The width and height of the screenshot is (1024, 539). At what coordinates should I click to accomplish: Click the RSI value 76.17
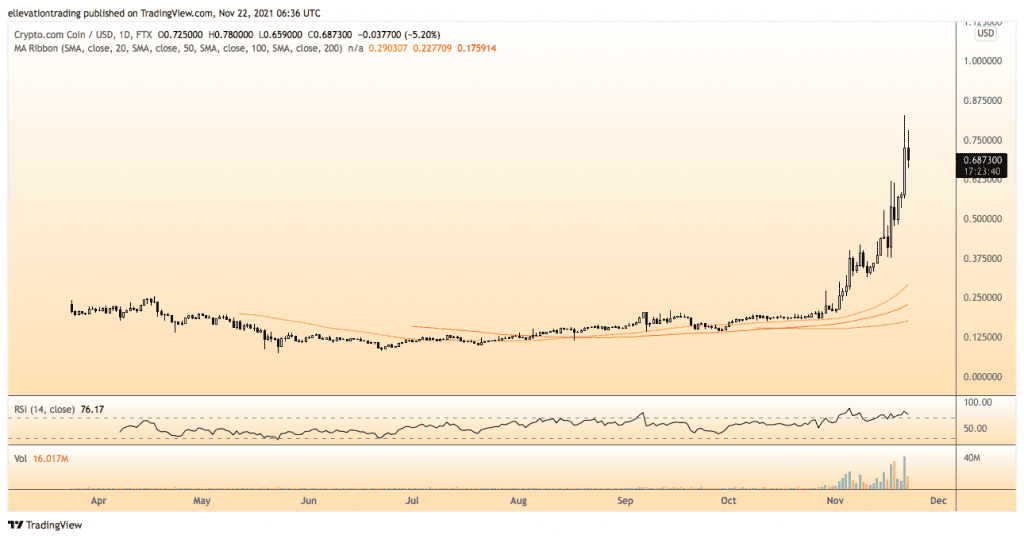(92, 410)
